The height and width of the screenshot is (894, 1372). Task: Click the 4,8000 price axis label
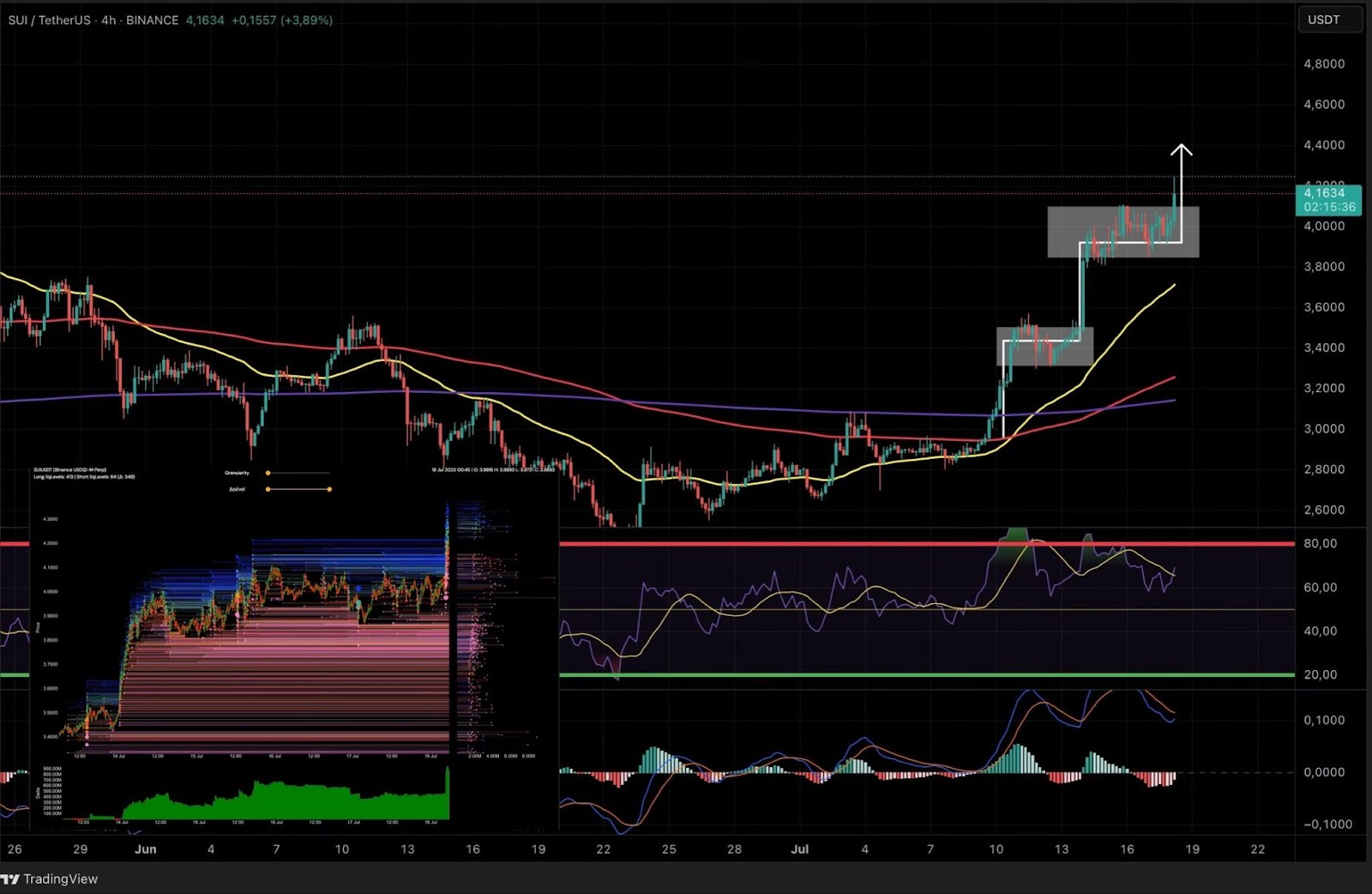(1324, 63)
